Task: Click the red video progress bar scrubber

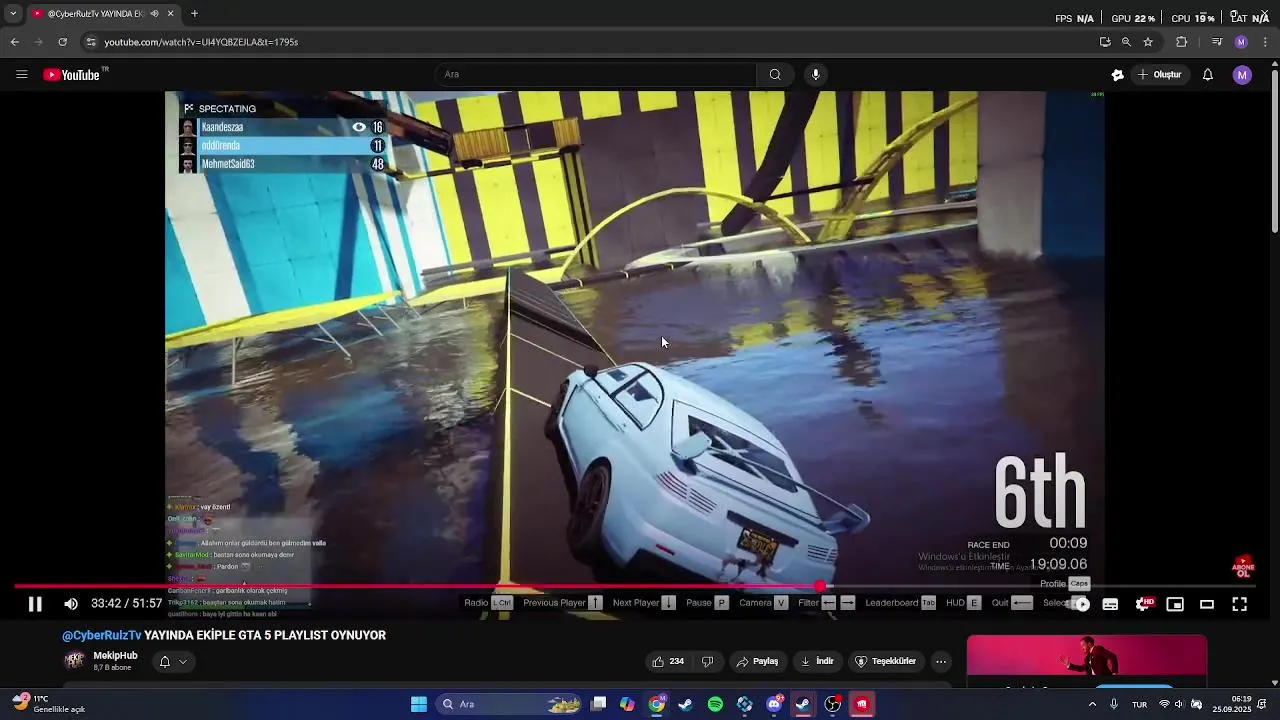Action: (820, 587)
